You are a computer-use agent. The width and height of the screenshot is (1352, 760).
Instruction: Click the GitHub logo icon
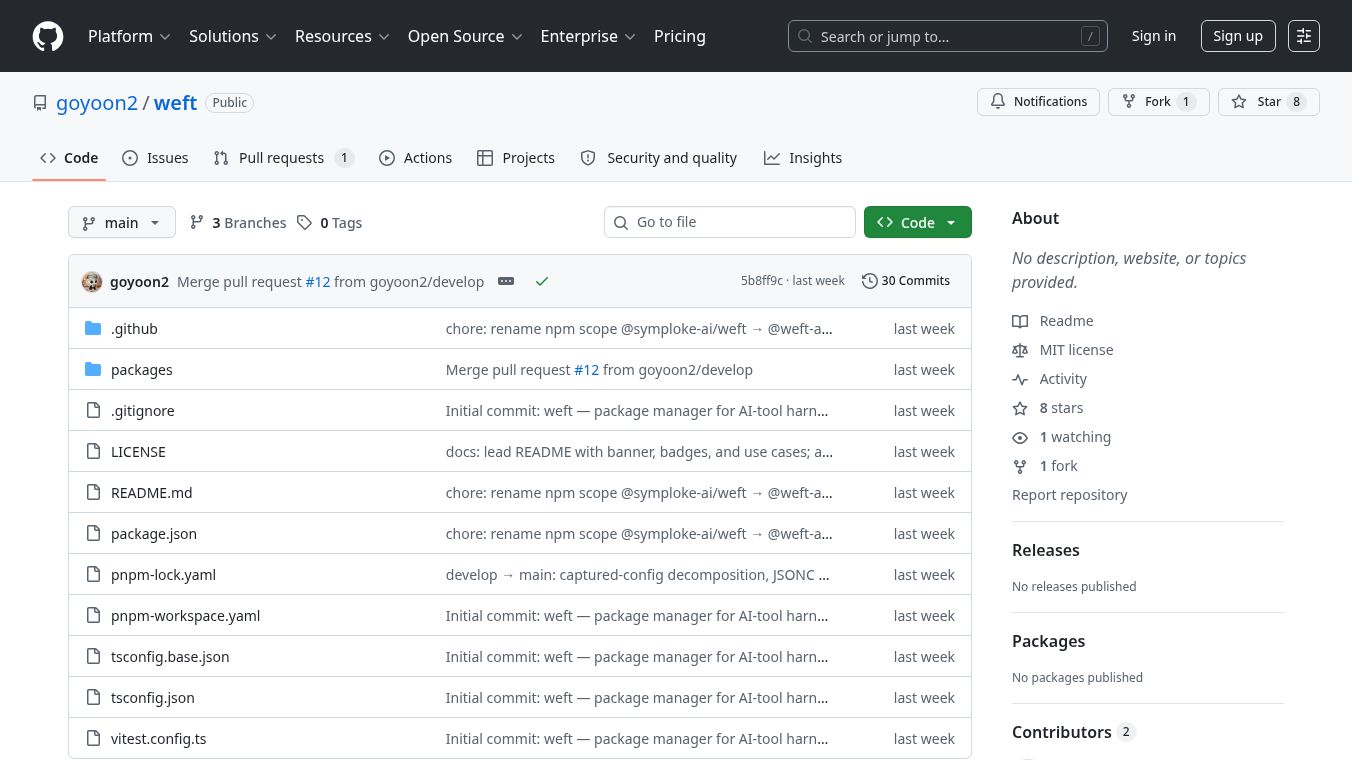pos(48,36)
